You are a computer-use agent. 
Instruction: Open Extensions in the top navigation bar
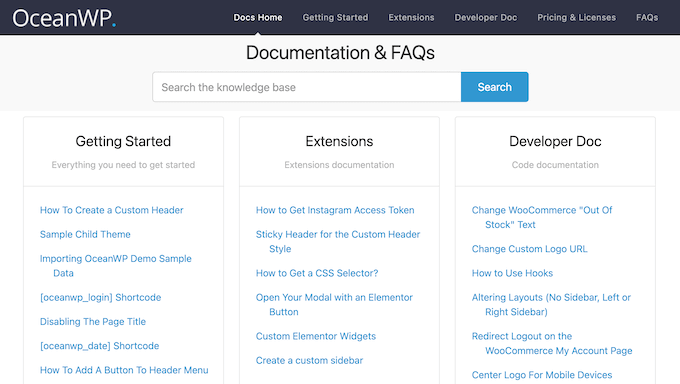coord(411,17)
